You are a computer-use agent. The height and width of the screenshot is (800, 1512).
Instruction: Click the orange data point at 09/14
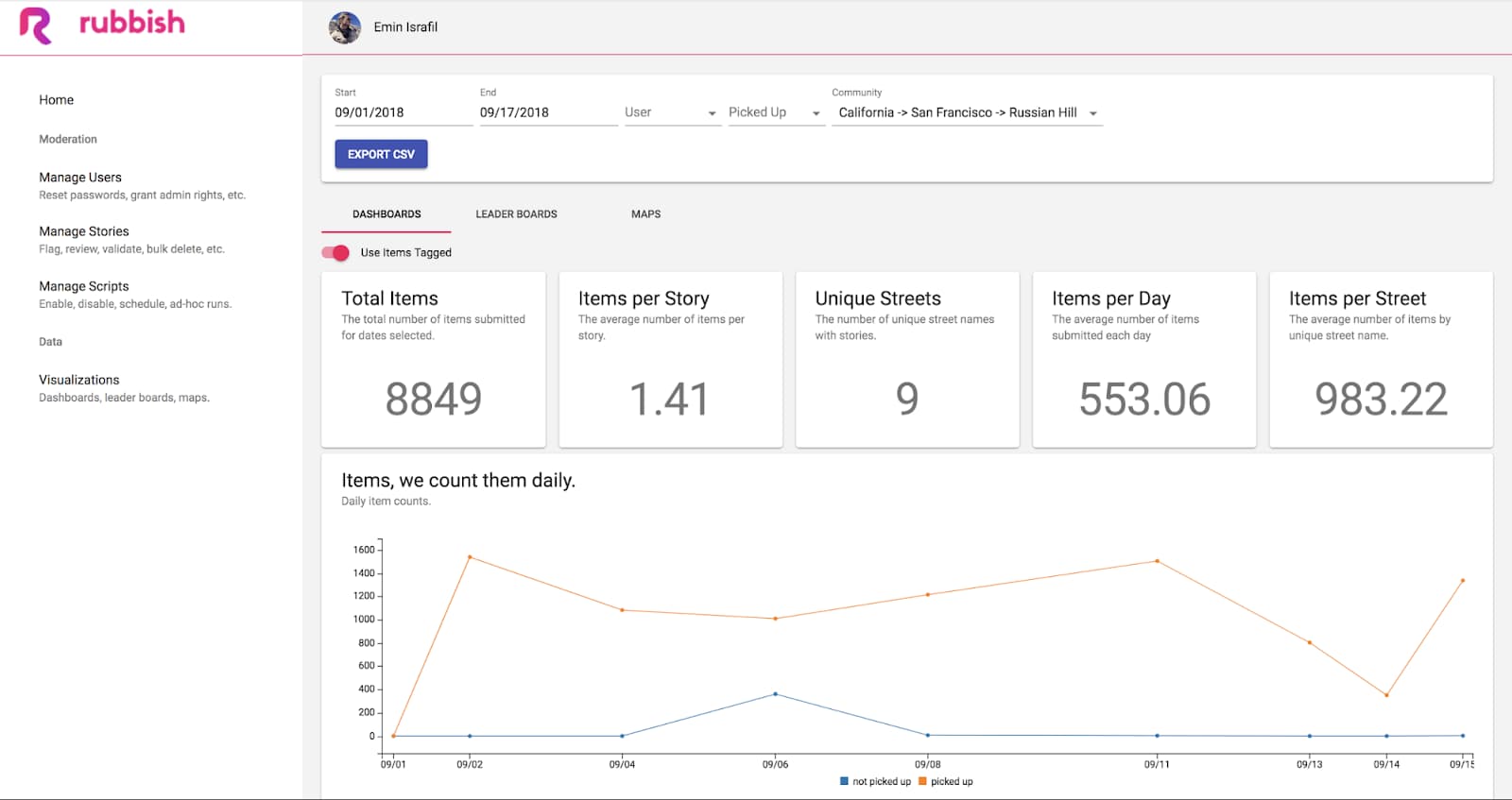tap(1386, 695)
